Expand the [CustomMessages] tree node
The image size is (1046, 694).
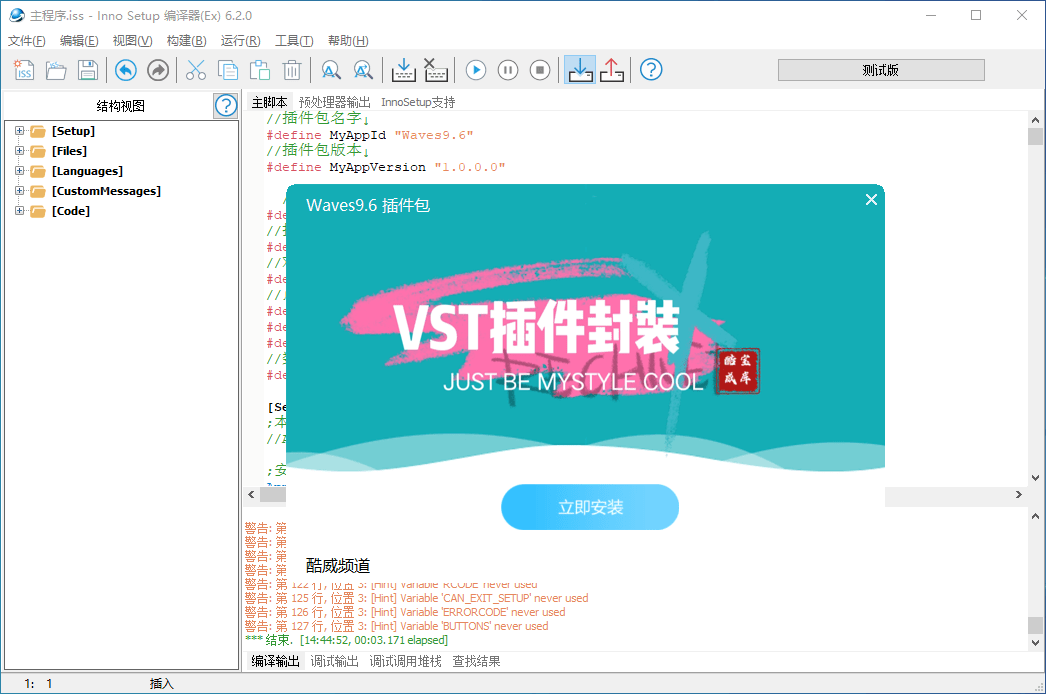click(19, 191)
